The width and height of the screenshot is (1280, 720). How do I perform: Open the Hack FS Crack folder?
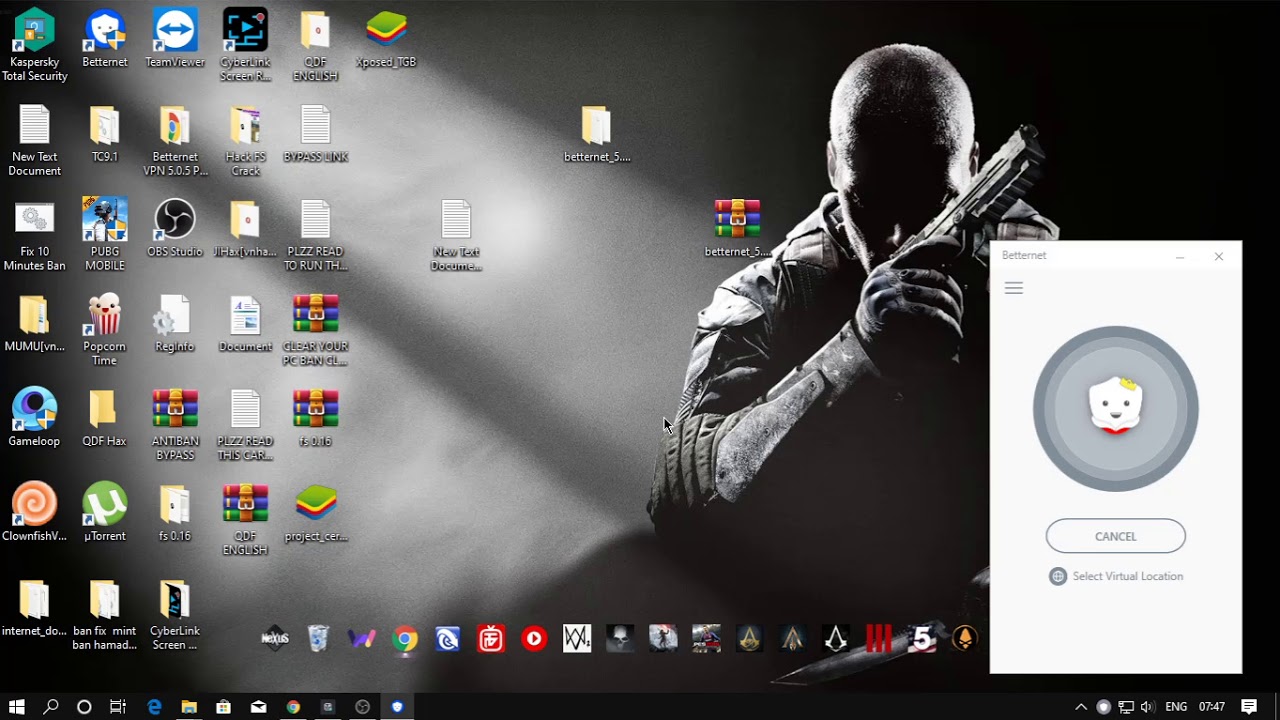(x=245, y=141)
